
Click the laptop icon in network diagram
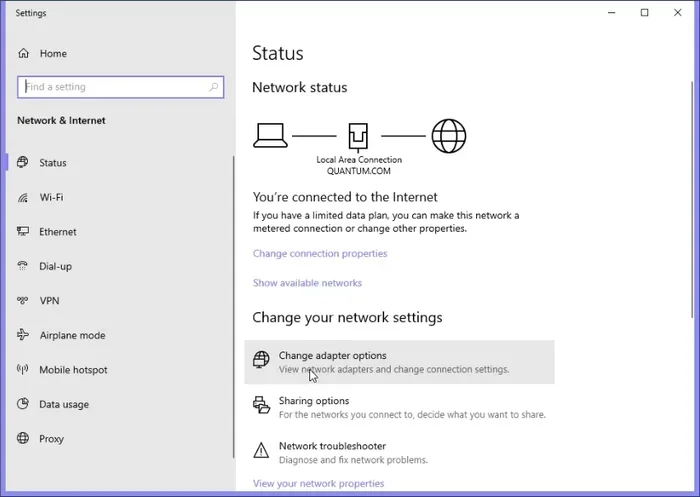271,135
